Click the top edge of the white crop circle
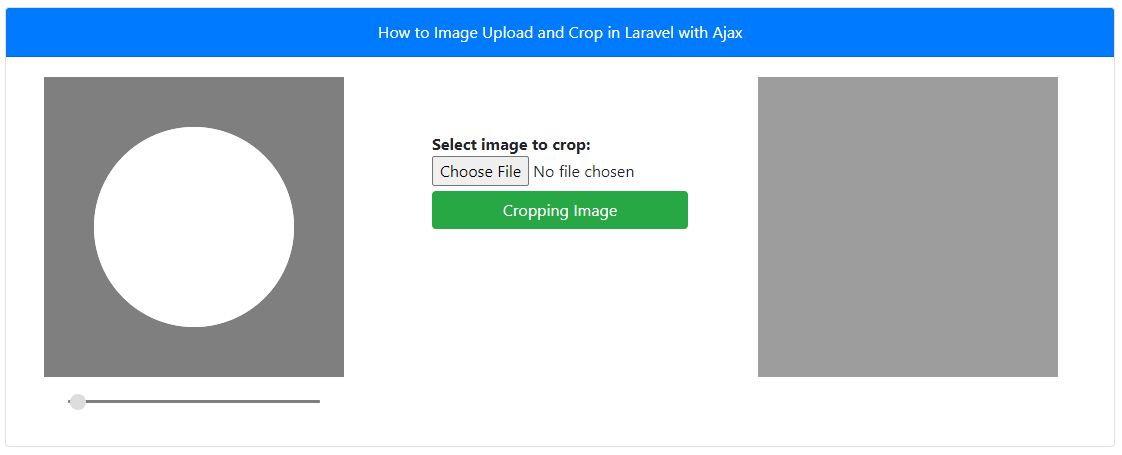This screenshot has width=1122, height=455. [194, 129]
